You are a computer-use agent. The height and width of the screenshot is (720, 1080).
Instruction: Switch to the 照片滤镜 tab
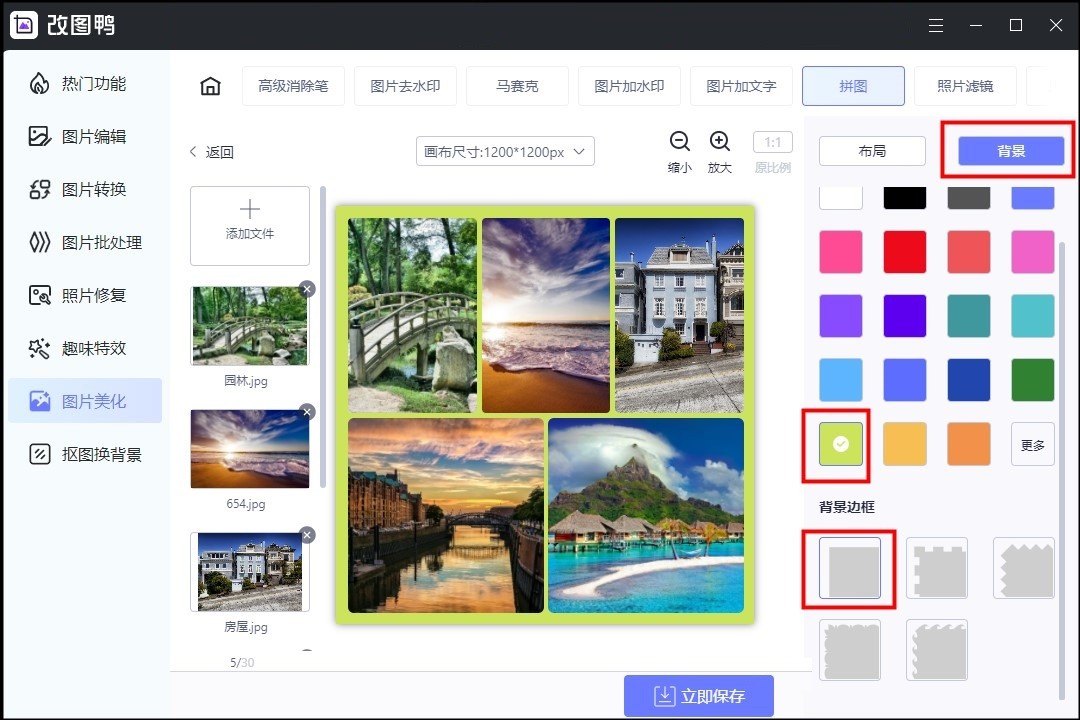point(966,86)
